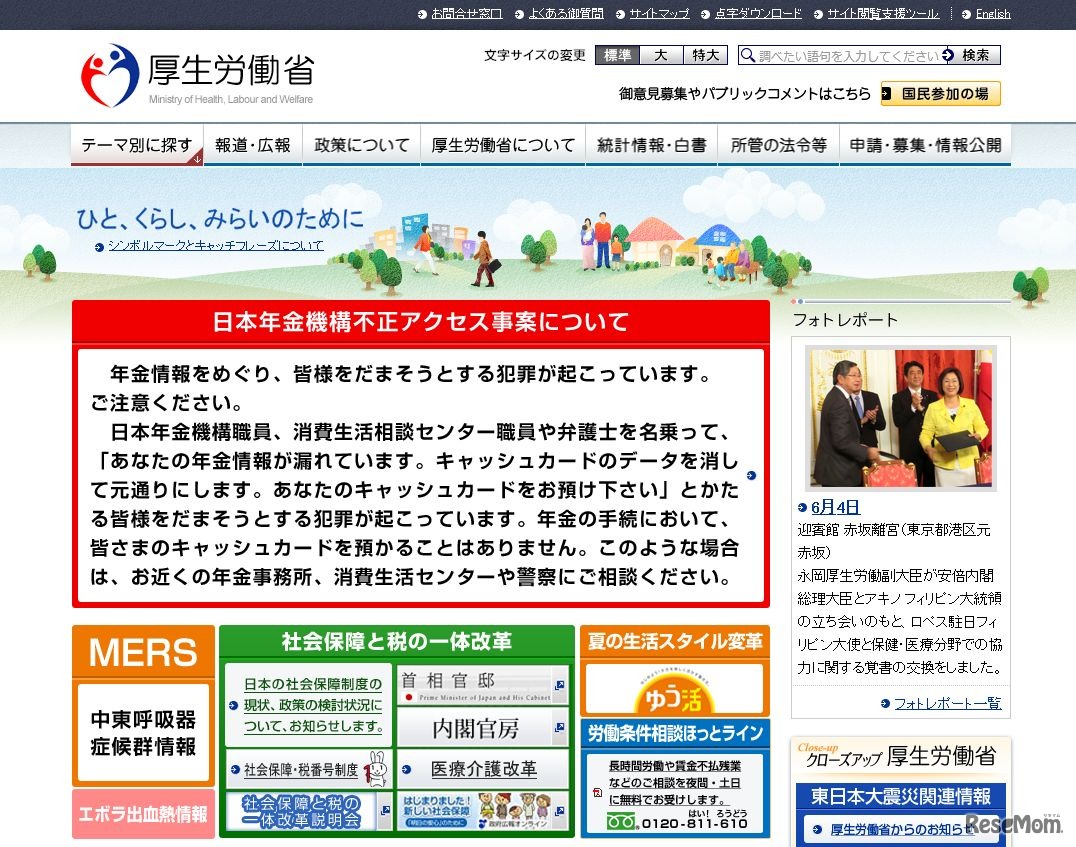This screenshot has width=1076, height=847.
Task: Open the 報道・広報 menu
Action: (253, 145)
